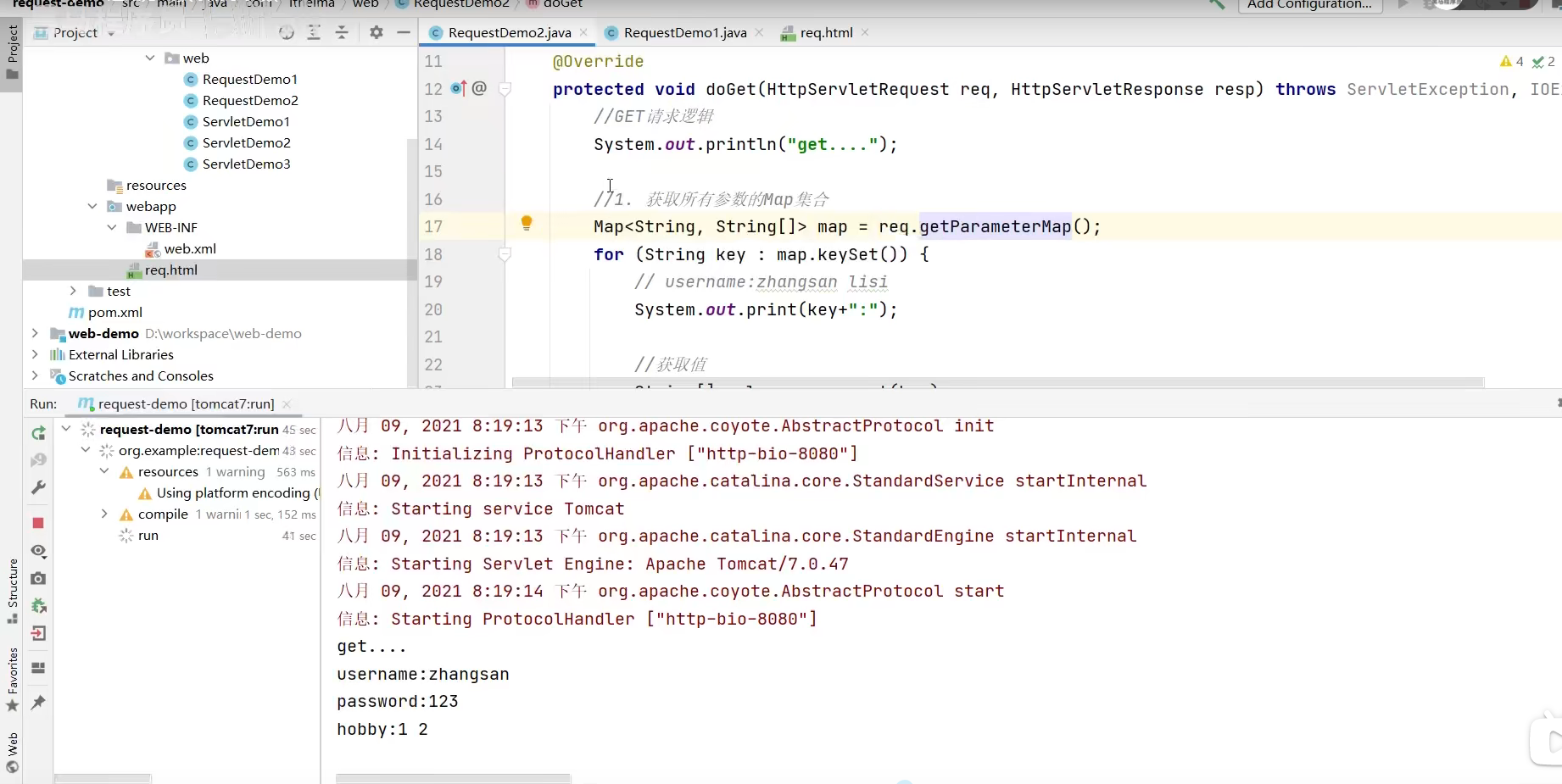Screen dimensions: 1562x784
Task: Open the Favorites tool window
Action: (x=13, y=680)
